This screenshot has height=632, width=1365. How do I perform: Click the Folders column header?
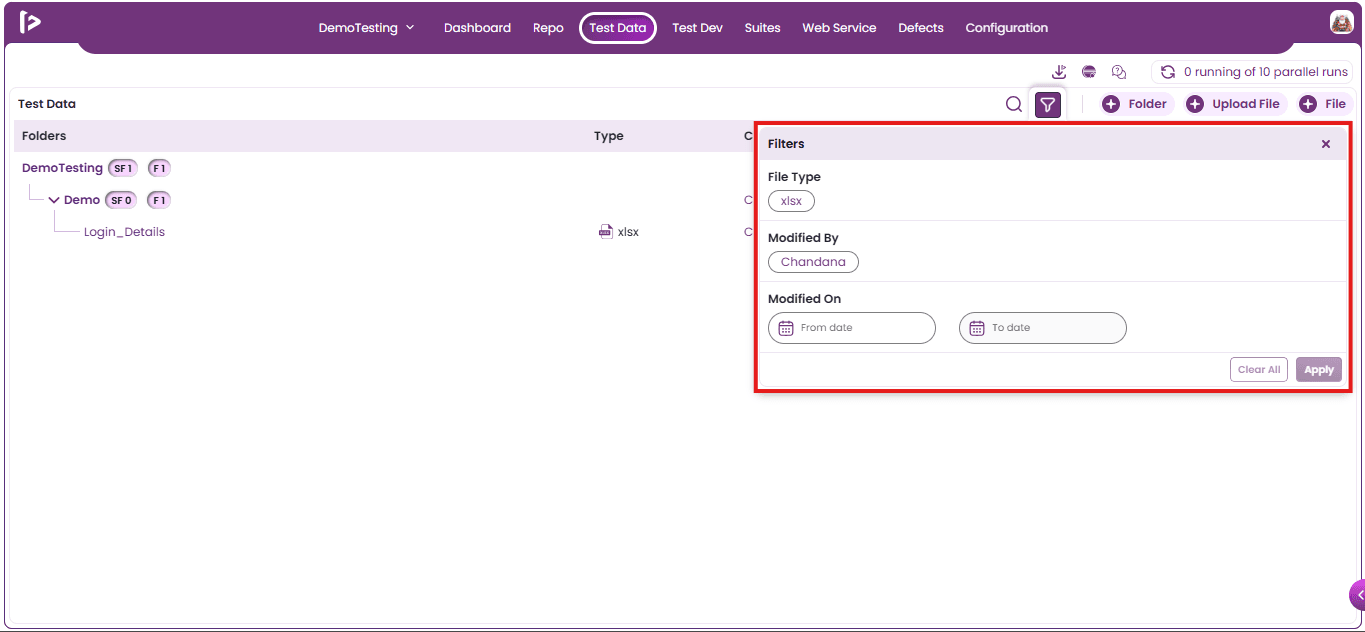[x=44, y=136]
